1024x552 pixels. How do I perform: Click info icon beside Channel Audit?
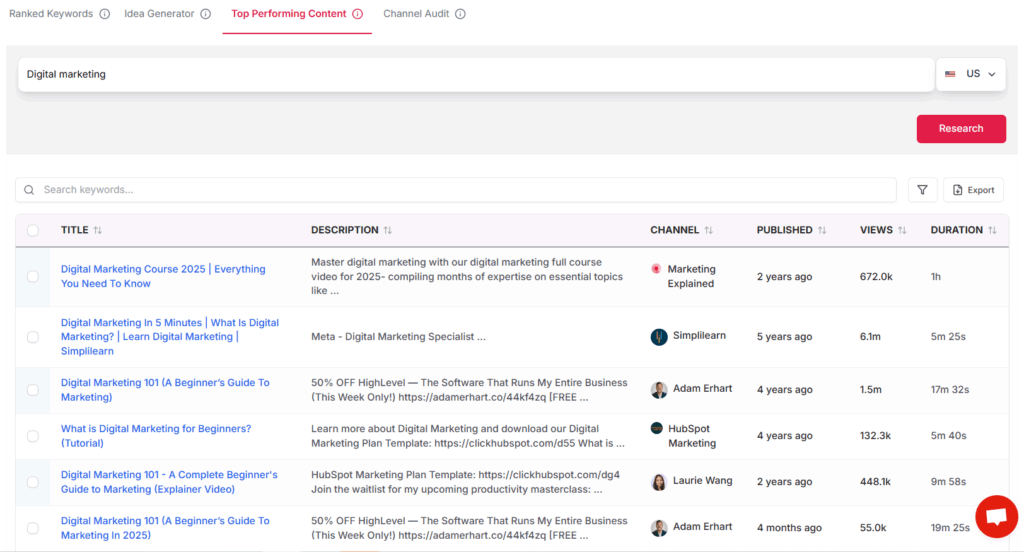460,14
